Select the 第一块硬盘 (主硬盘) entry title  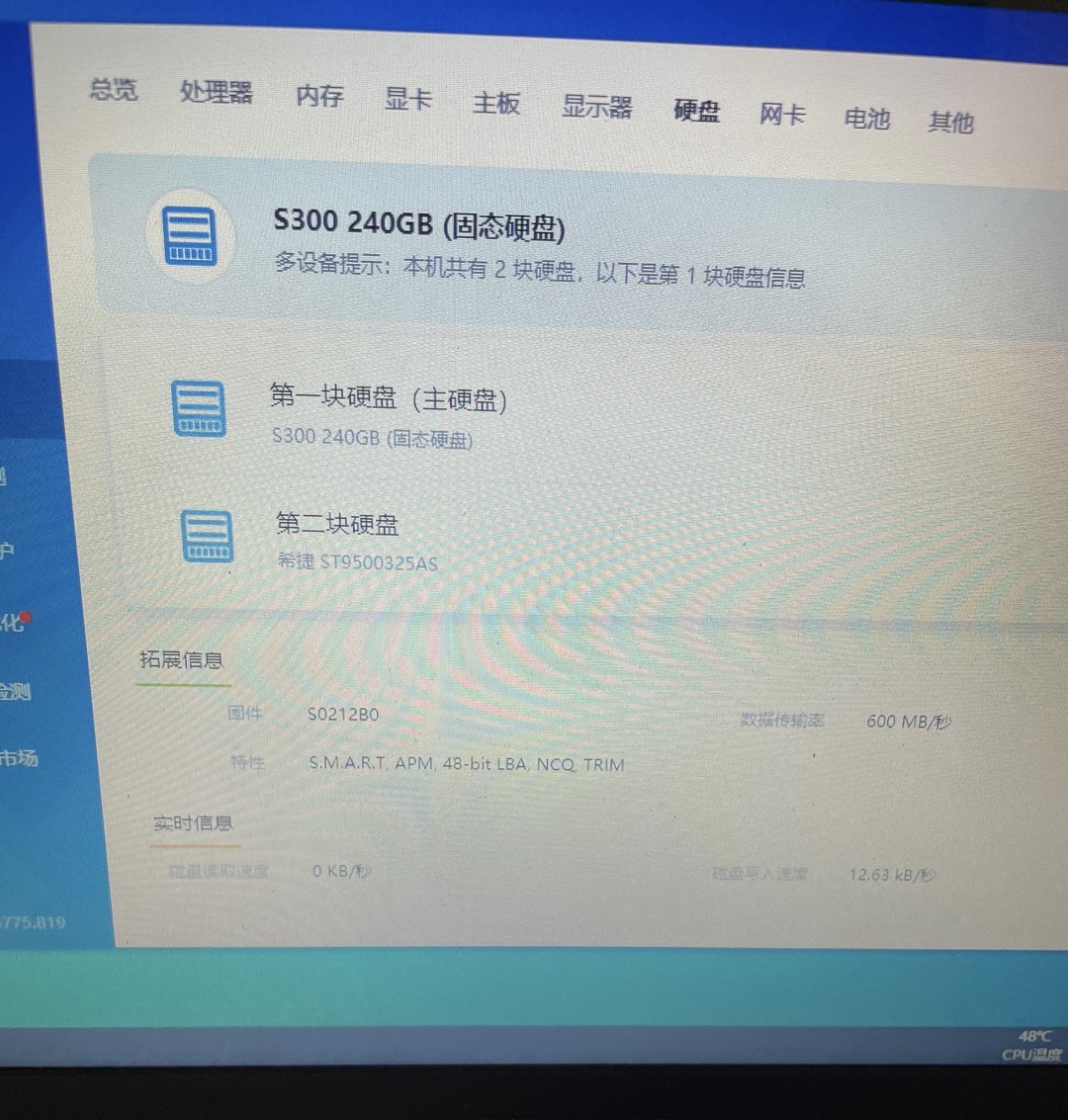(x=388, y=398)
